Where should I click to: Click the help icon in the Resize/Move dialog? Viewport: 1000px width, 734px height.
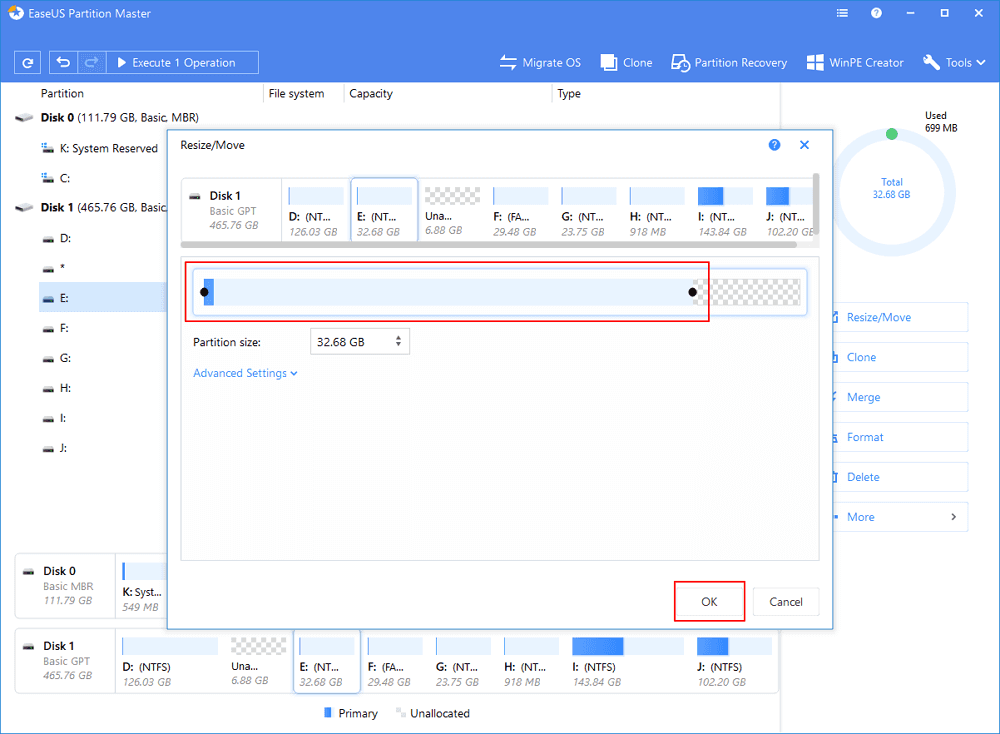(x=774, y=145)
